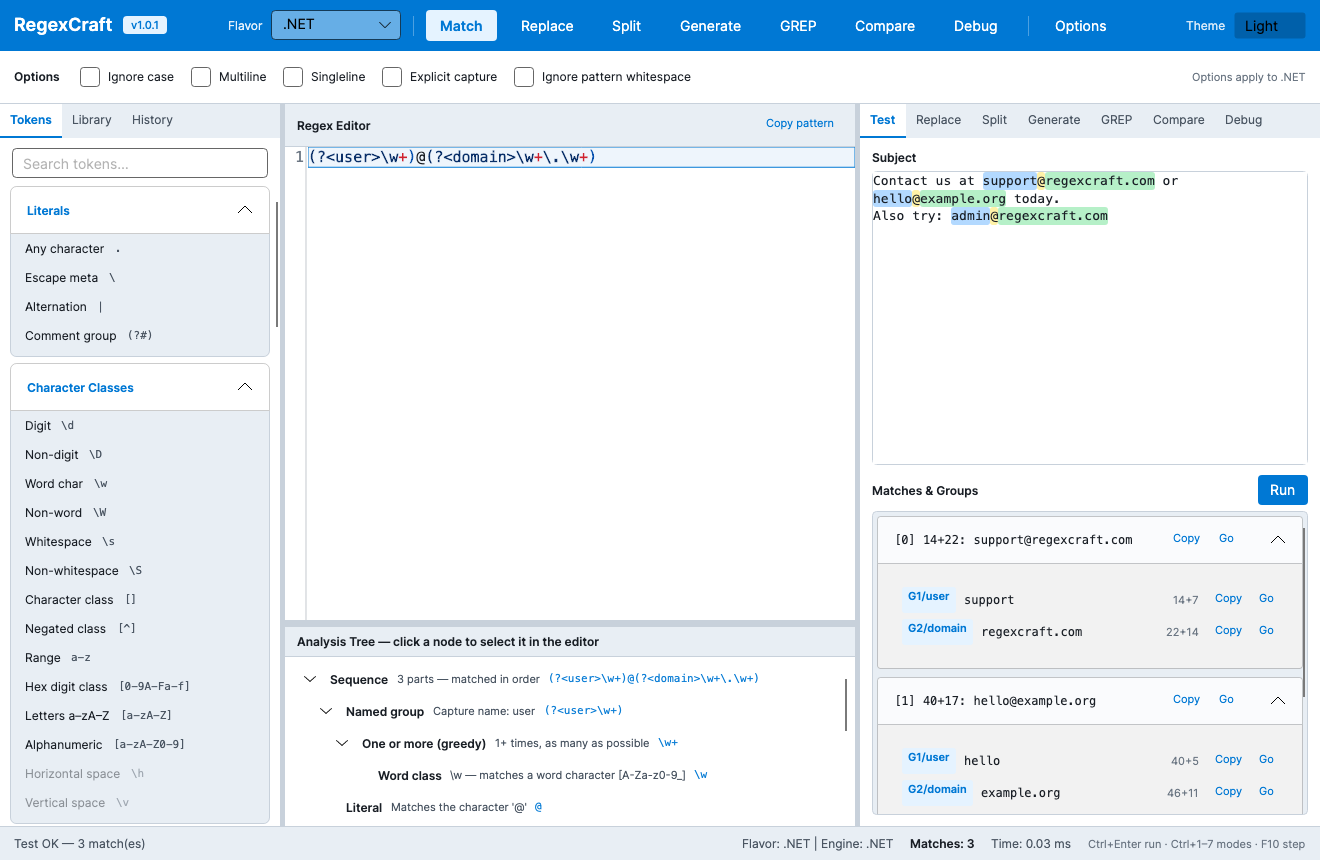The height and width of the screenshot is (860, 1320).
Task: Collapse One or more (greedy) node
Action: coord(342,743)
